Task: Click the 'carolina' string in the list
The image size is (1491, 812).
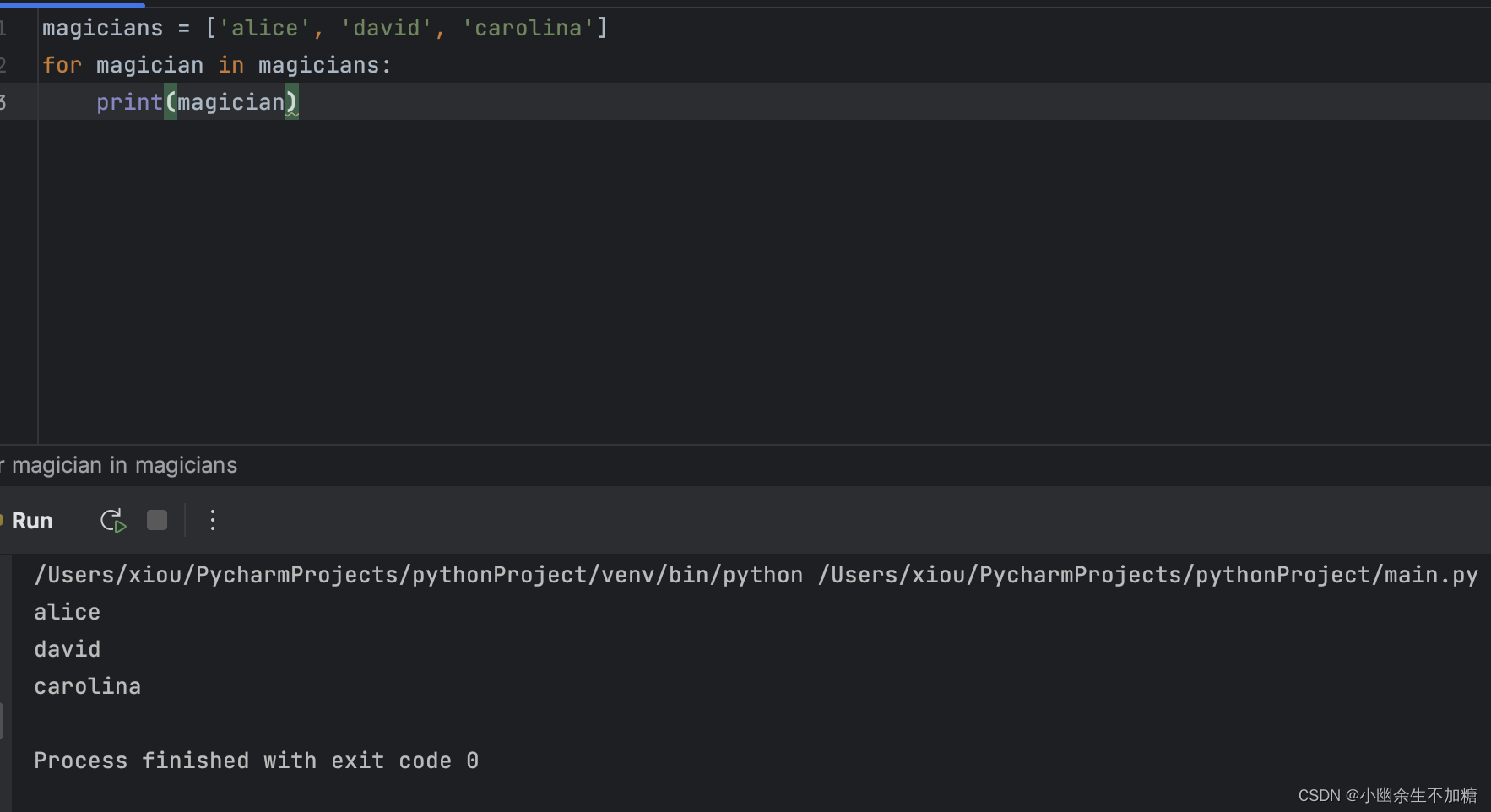Action: click(529, 28)
